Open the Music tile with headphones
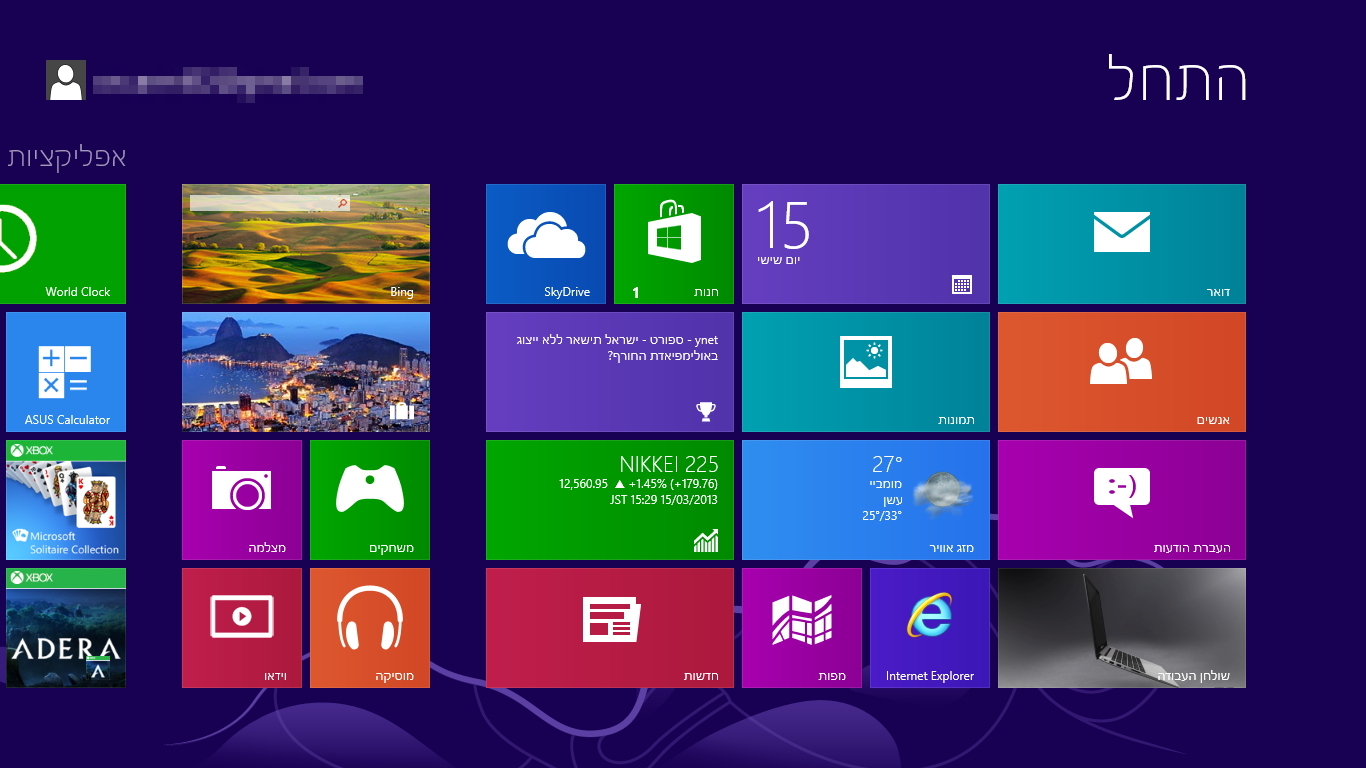 [x=369, y=627]
